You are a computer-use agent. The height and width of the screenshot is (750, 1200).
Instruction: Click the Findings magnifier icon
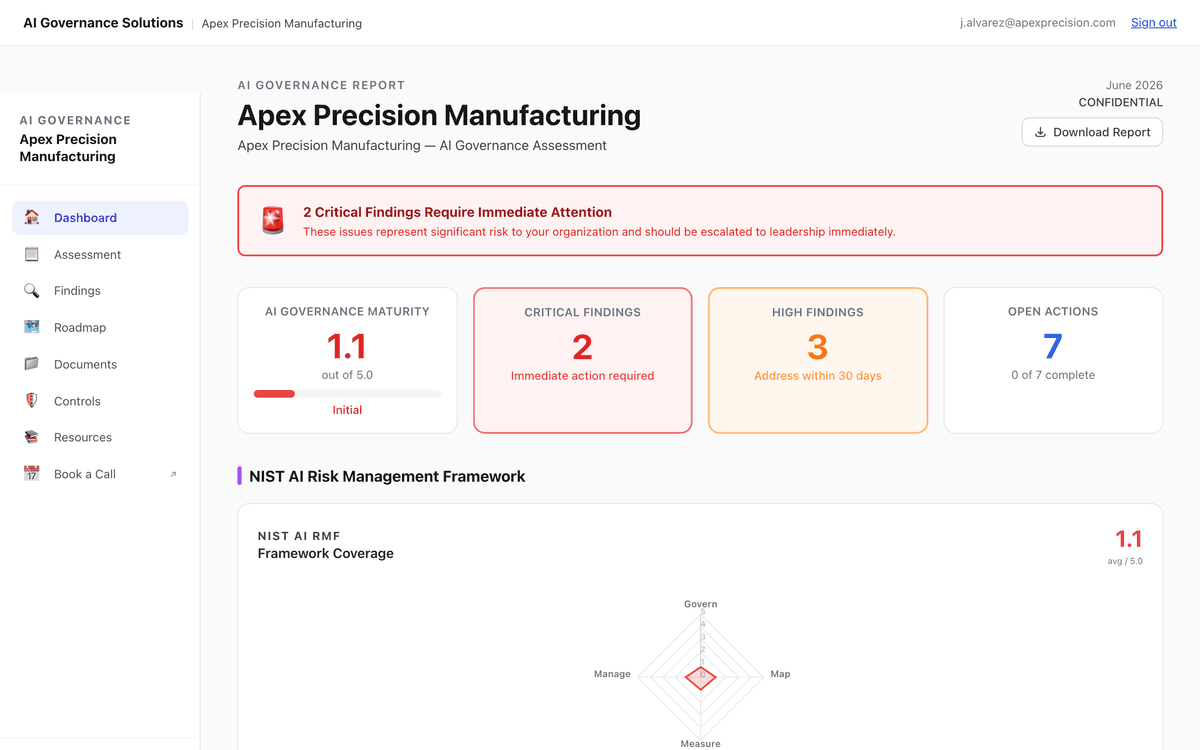[x=32, y=291]
